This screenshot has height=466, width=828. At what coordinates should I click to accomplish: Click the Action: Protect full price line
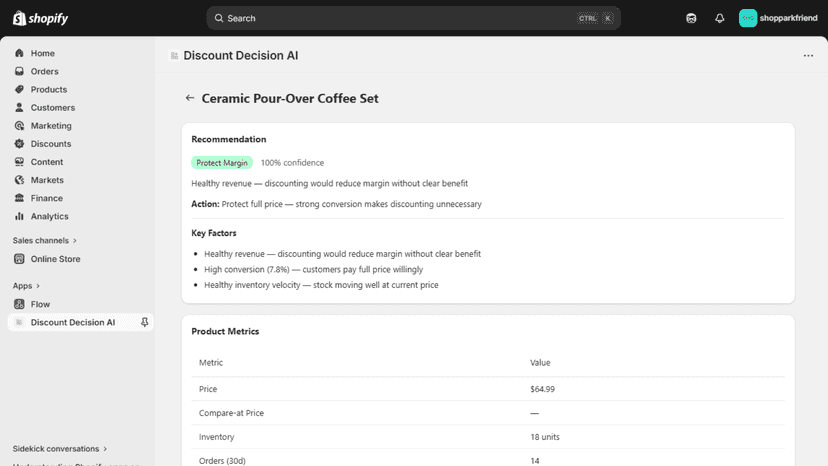(x=336, y=204)
